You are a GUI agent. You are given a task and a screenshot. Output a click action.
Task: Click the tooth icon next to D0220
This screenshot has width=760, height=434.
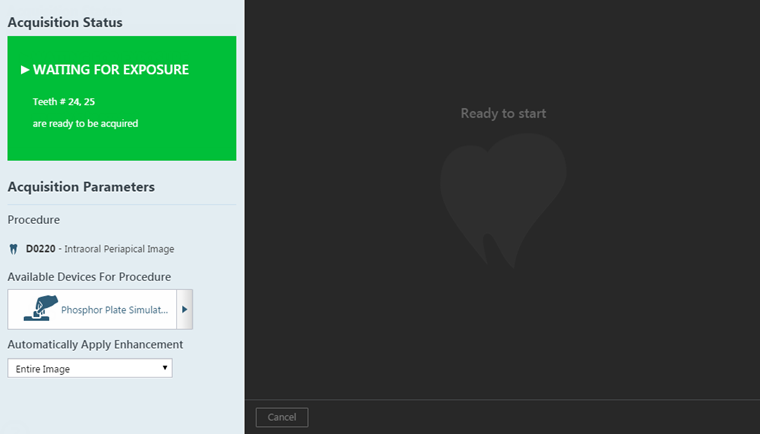click(14, 248)
